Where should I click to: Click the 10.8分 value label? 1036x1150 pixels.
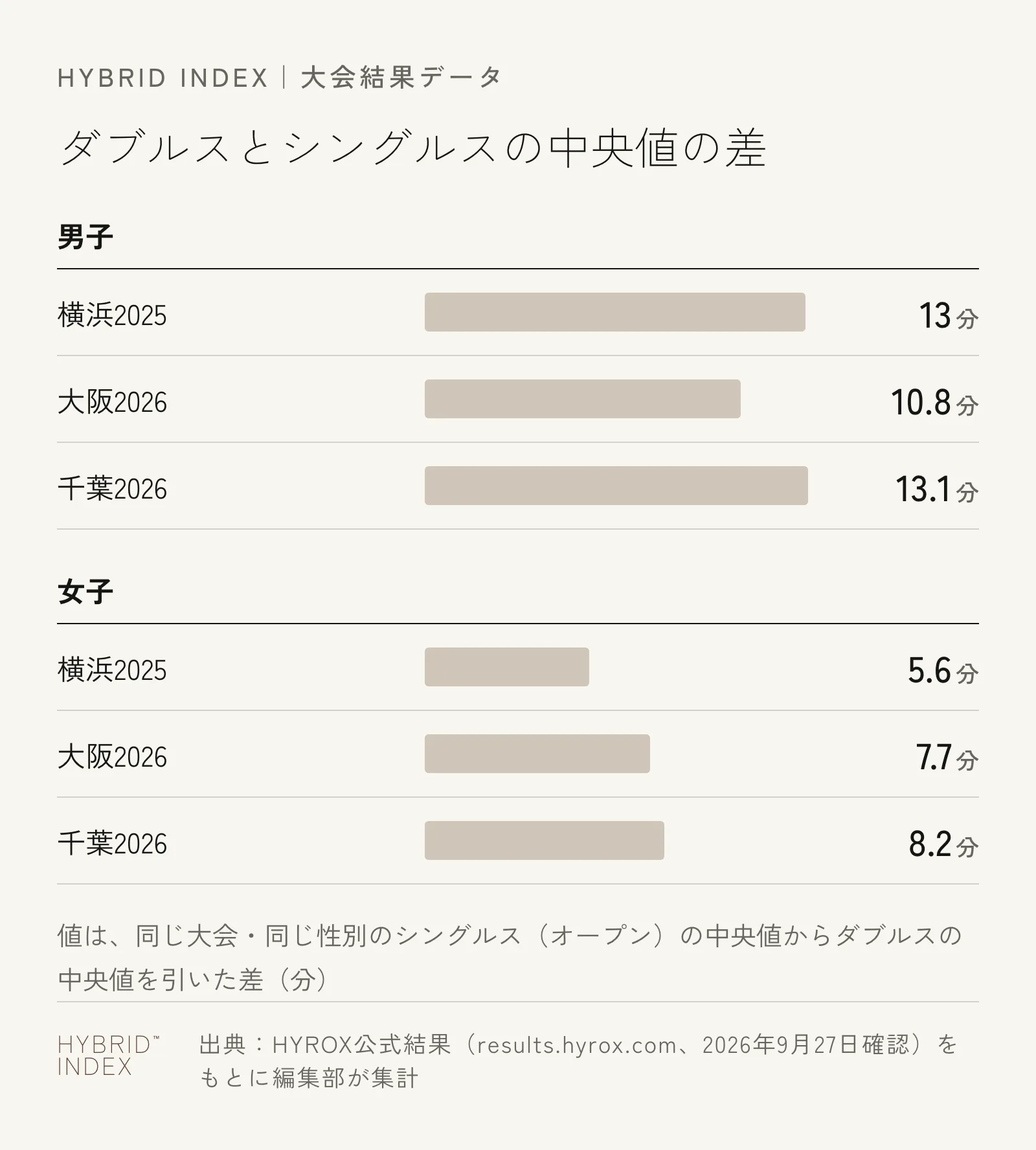pos(934,403)
